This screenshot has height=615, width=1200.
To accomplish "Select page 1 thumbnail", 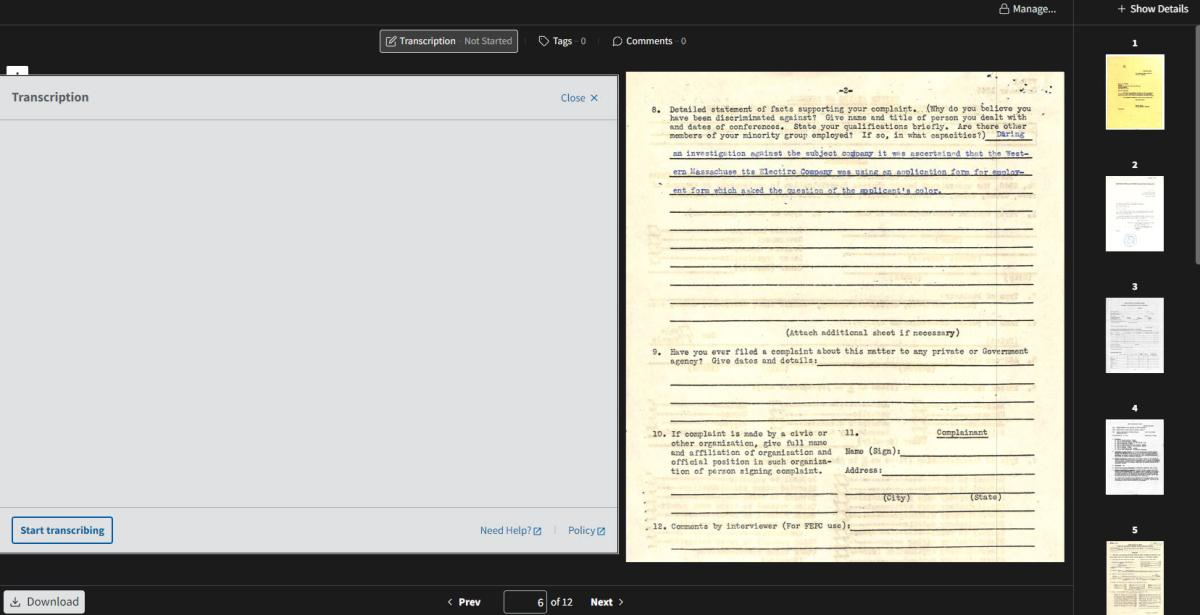I will tap(1134, 91).
